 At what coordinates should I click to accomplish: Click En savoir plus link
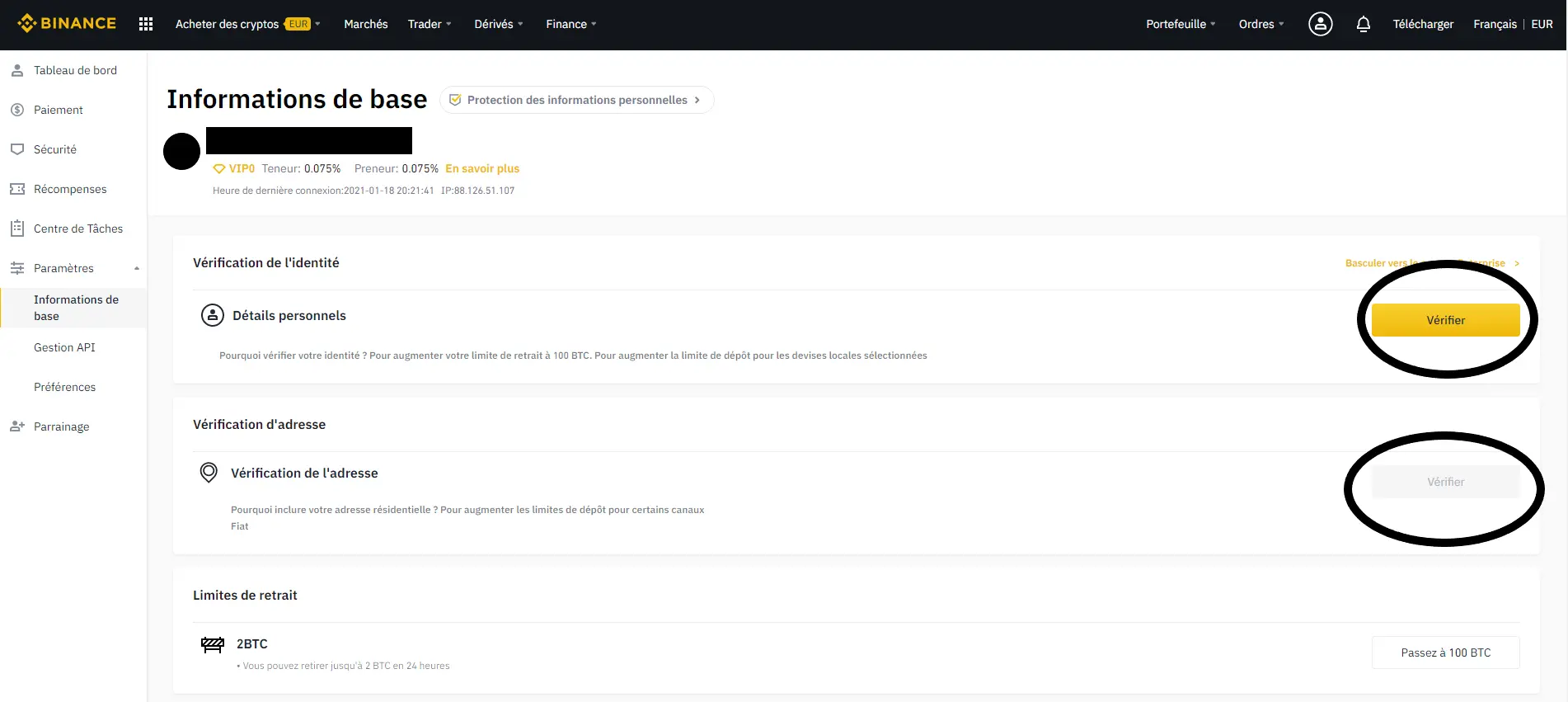482,168
